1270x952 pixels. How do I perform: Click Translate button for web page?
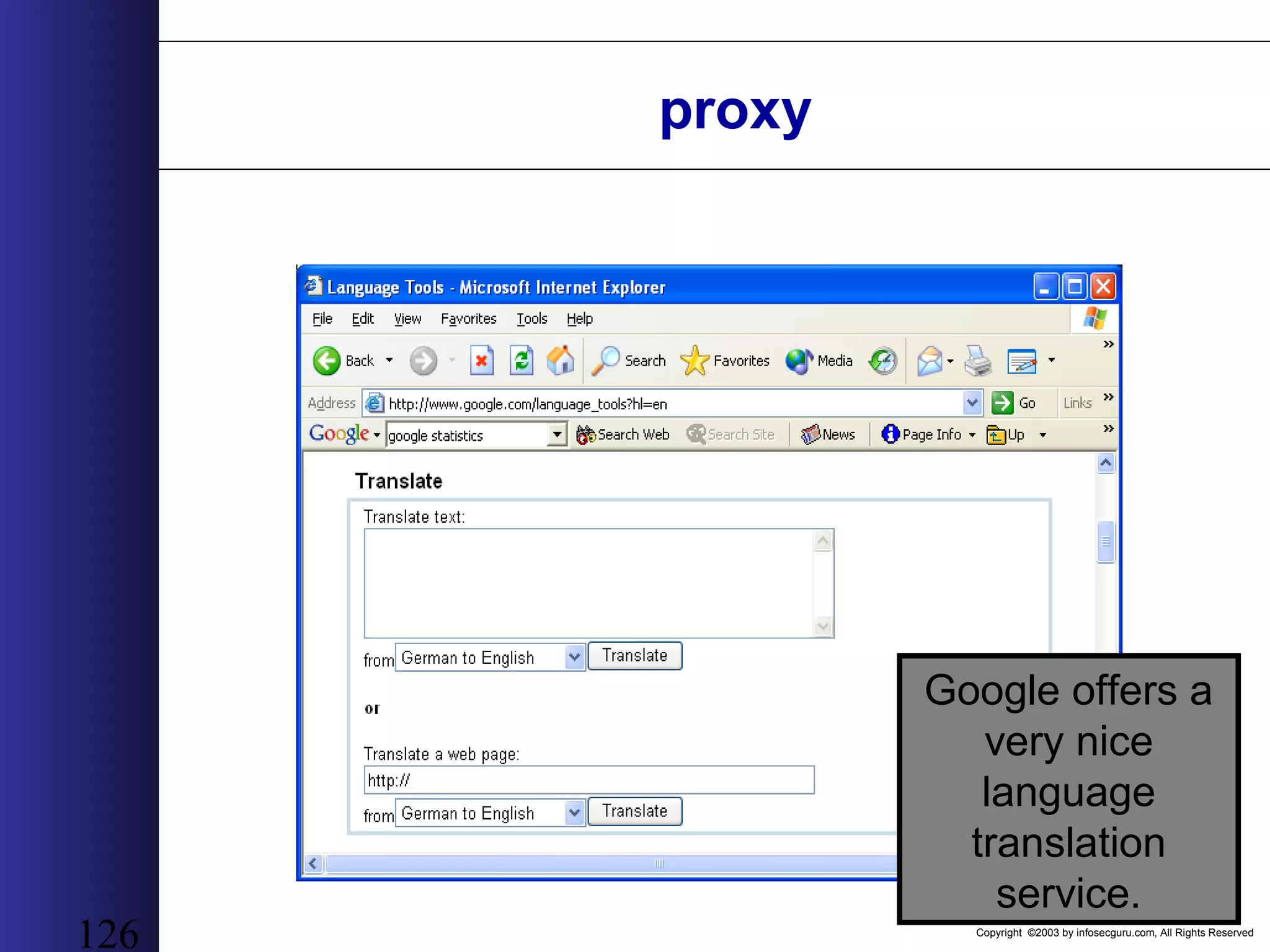(x=635, y=811)
